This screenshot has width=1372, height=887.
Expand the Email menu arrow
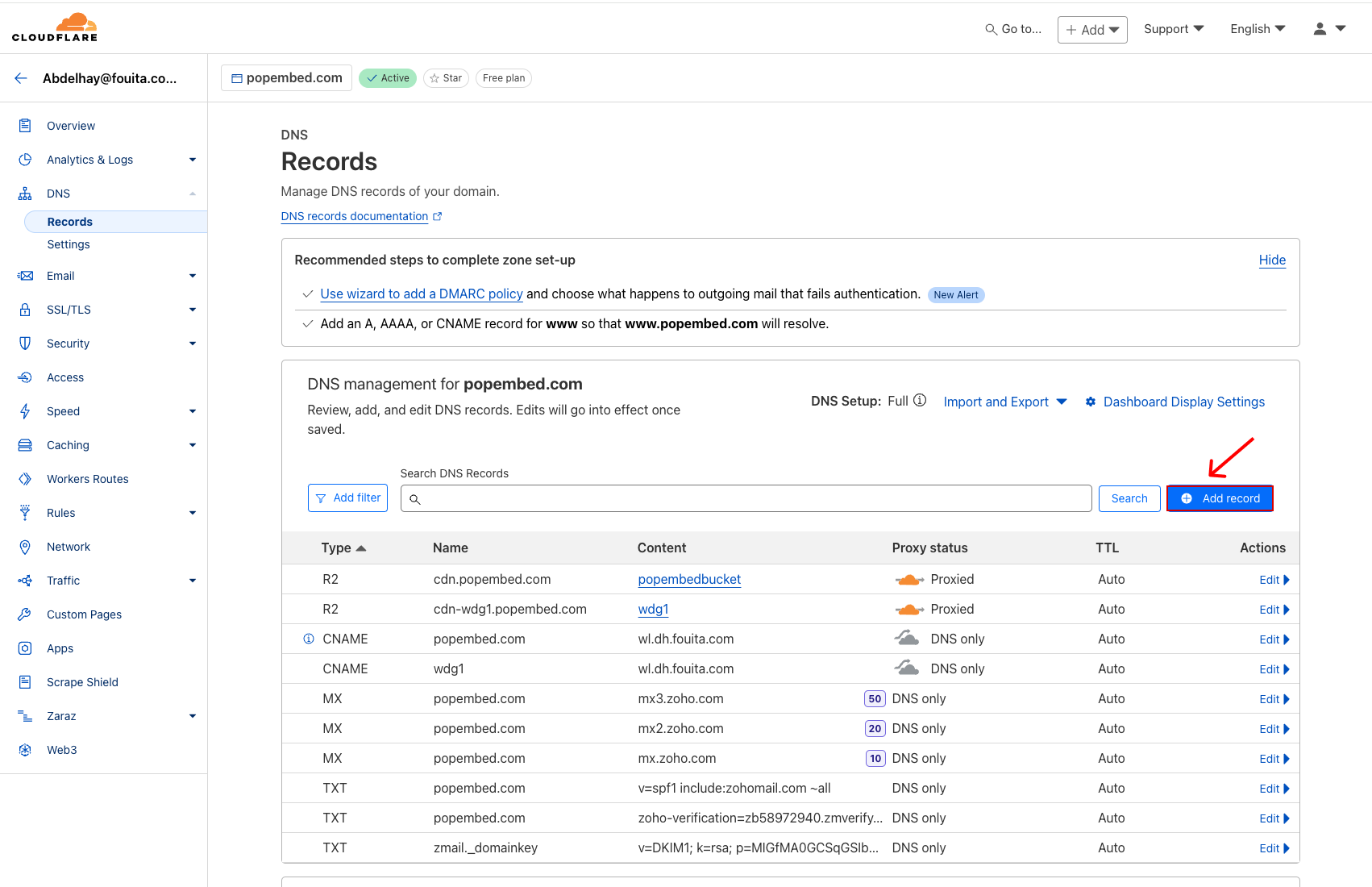(x=193, y=276)
